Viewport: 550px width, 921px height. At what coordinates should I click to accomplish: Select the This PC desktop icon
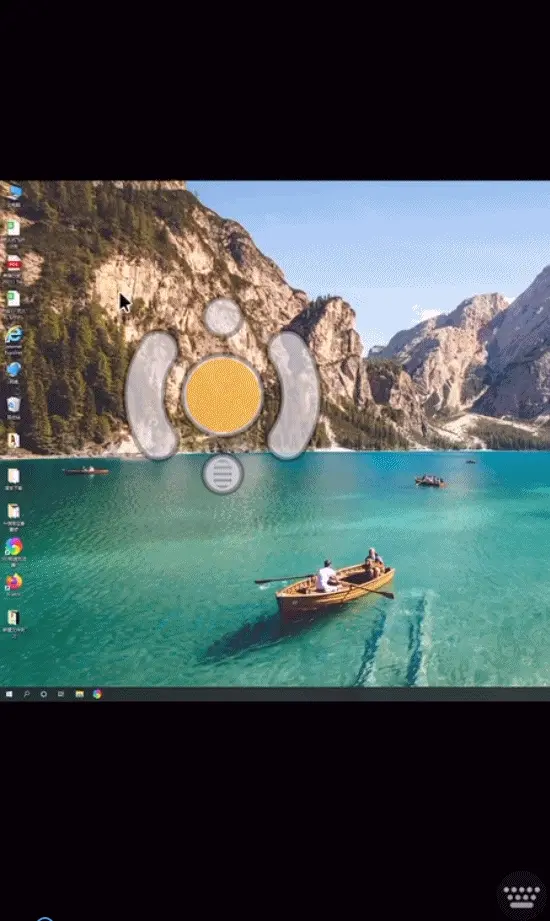click(x=14, y=195)
